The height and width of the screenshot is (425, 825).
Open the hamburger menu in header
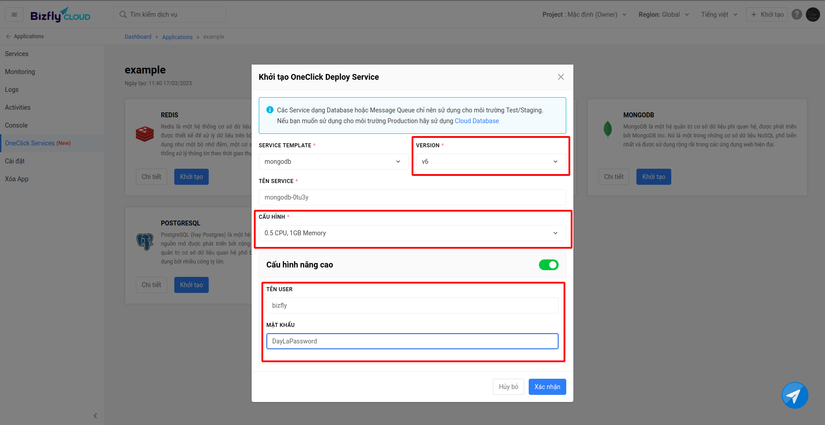(x=14, y=15)
